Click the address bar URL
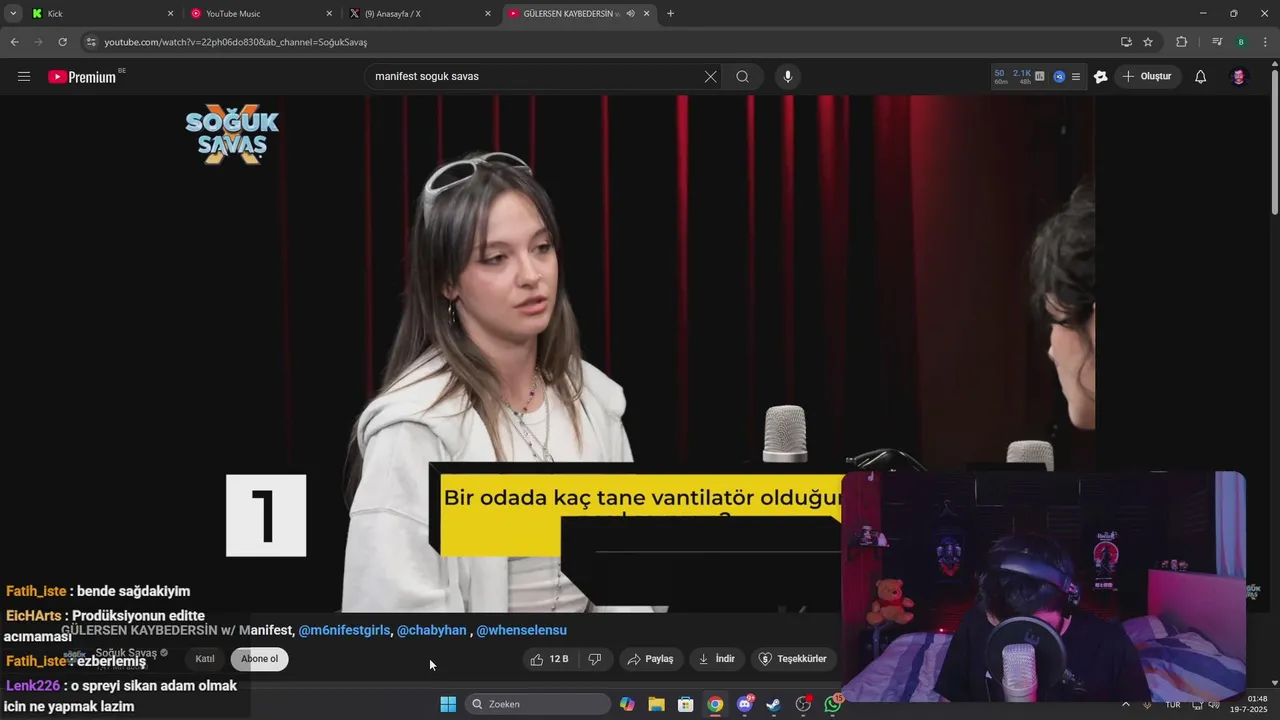1280x720 pixels. tap(236, 42)
